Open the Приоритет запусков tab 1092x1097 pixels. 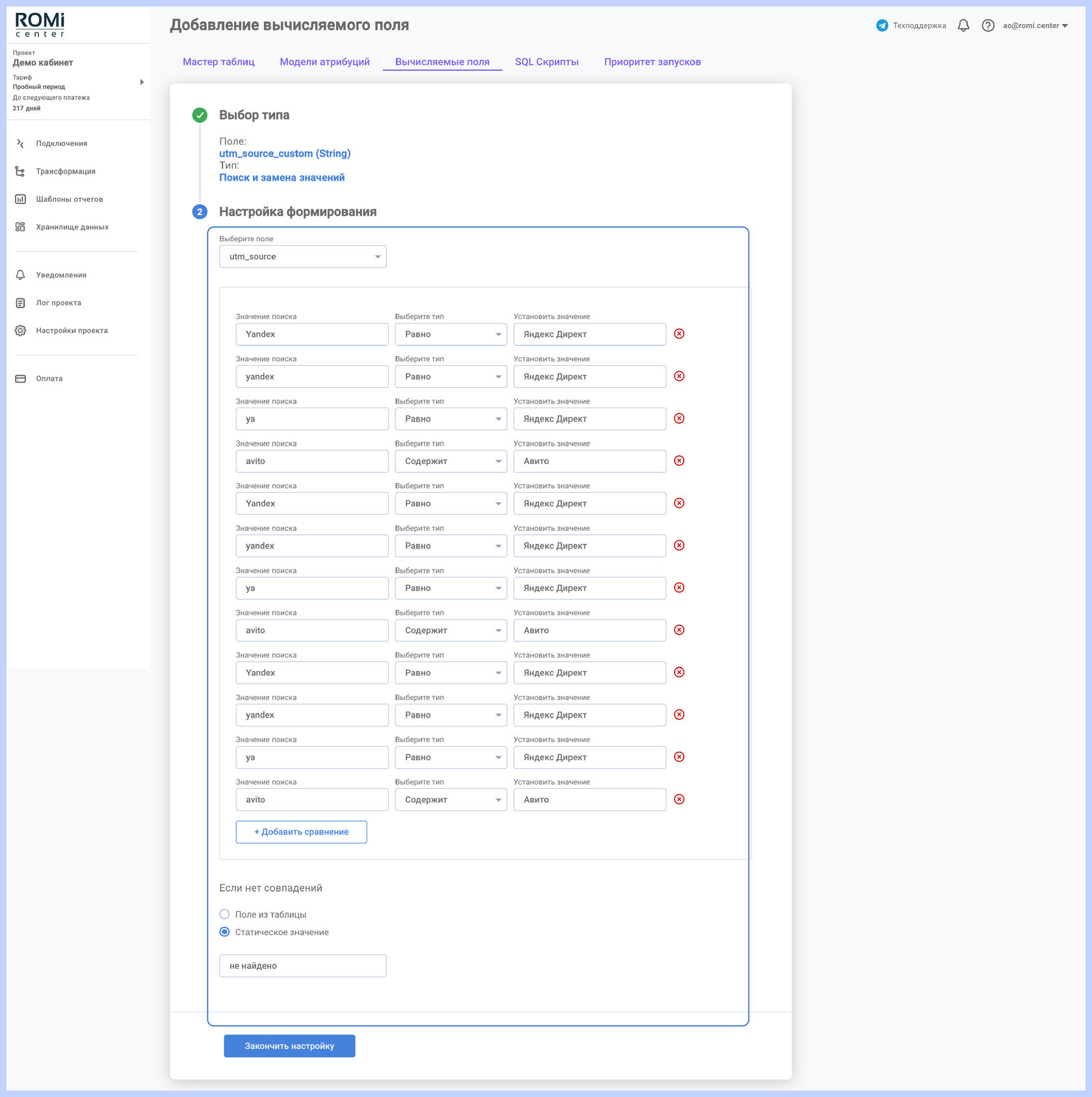(x=652, y=62)
